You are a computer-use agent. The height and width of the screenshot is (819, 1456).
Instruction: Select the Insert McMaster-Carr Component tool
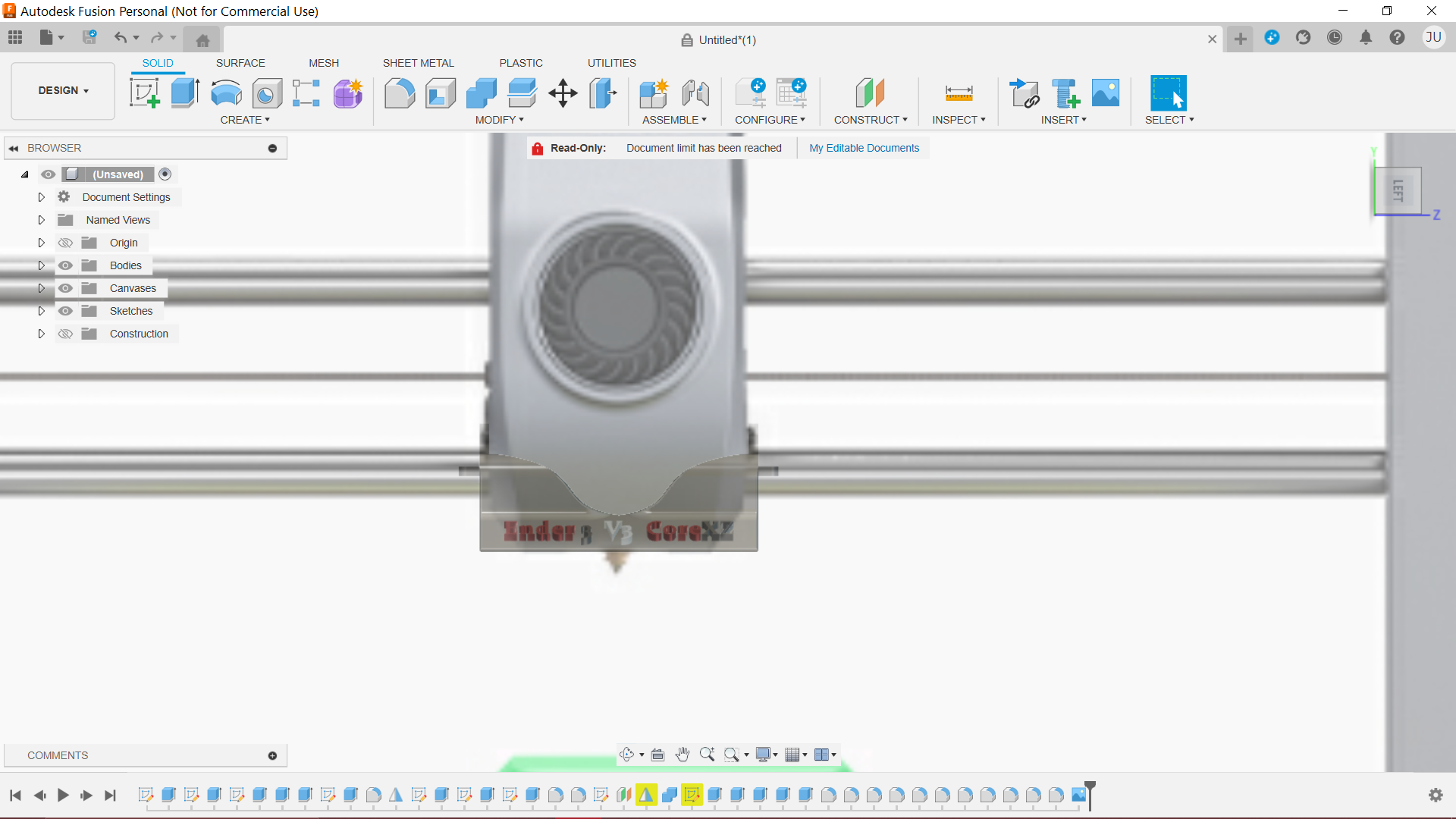pyautogui.click(x=1065, y=93)
